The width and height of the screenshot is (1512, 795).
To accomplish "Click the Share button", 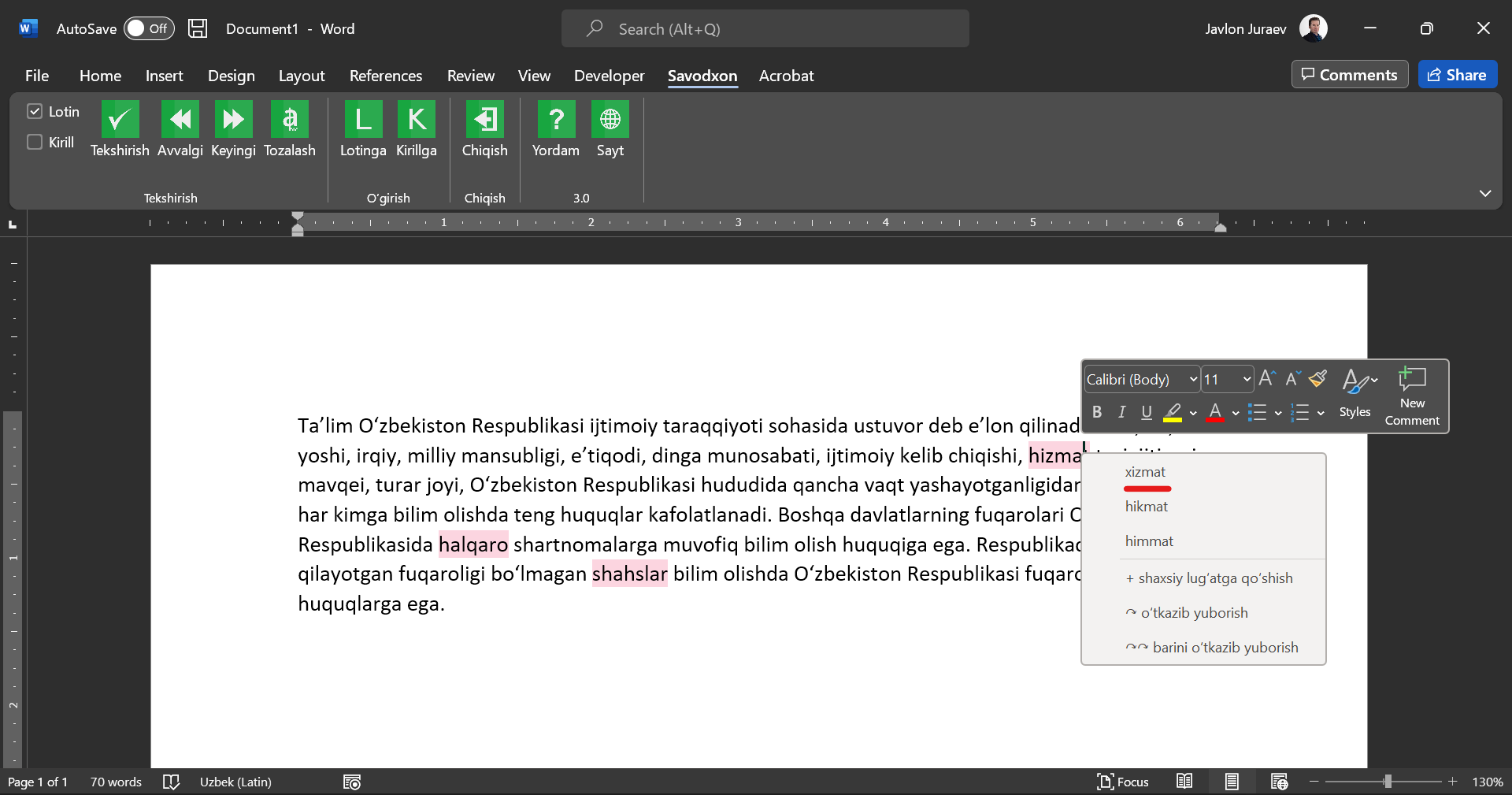I will pos(1457,75).
